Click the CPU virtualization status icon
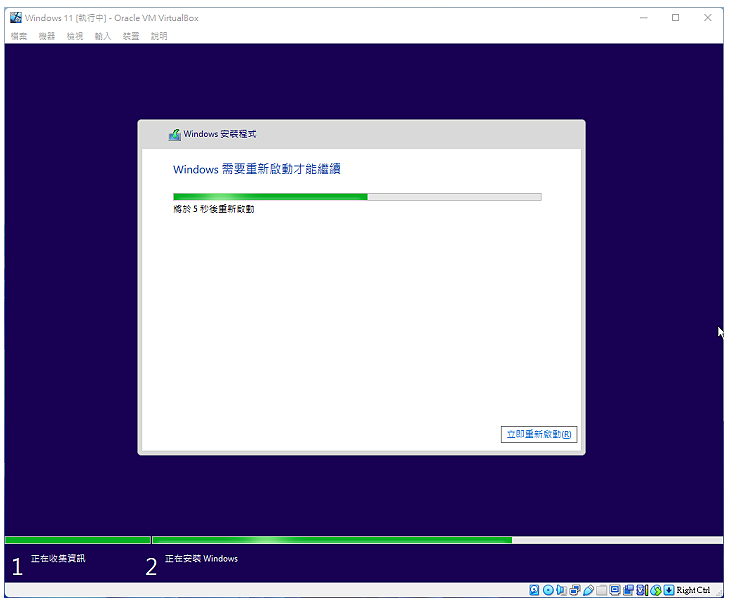 tap(643, 590)
